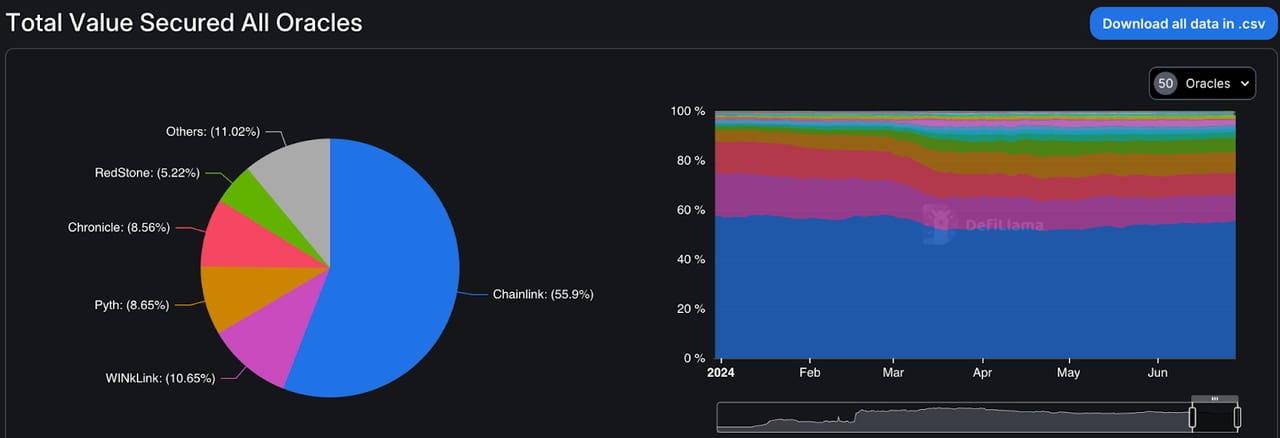Click the left handle of time range slider
This screenshot has width=1280, height=438.
point(1193,417)
